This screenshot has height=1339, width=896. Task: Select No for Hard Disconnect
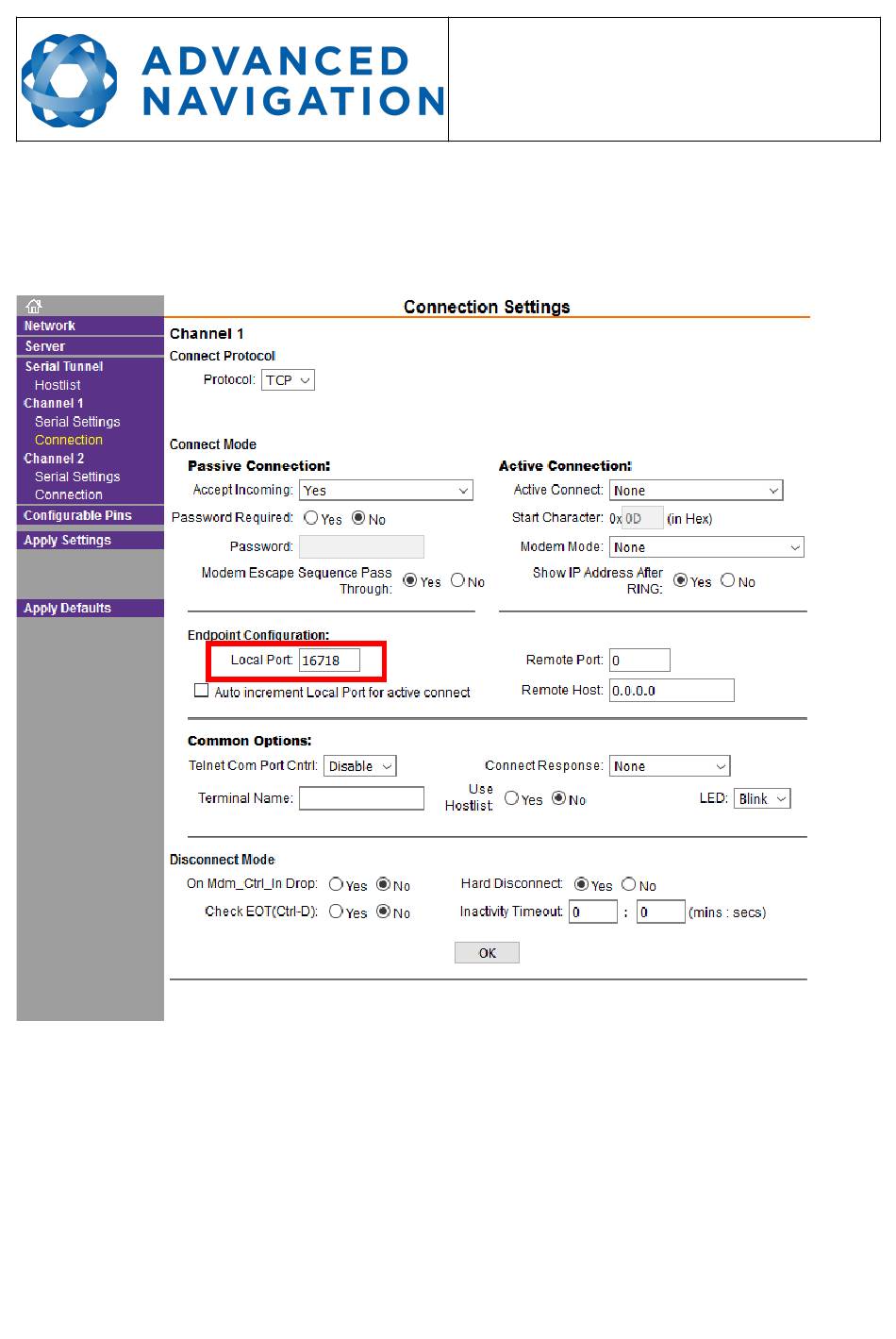628,884
